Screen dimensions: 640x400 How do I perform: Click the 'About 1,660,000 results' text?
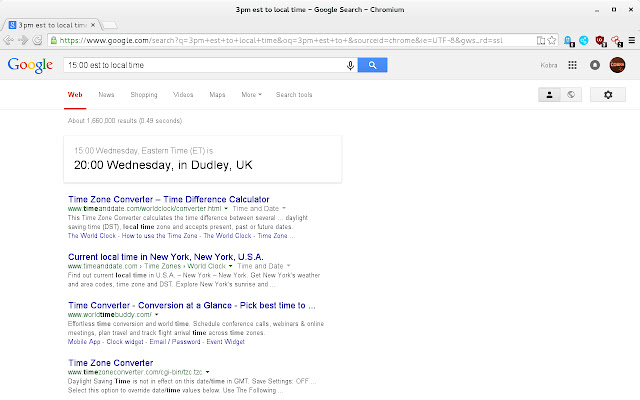[x=125, y=121]
